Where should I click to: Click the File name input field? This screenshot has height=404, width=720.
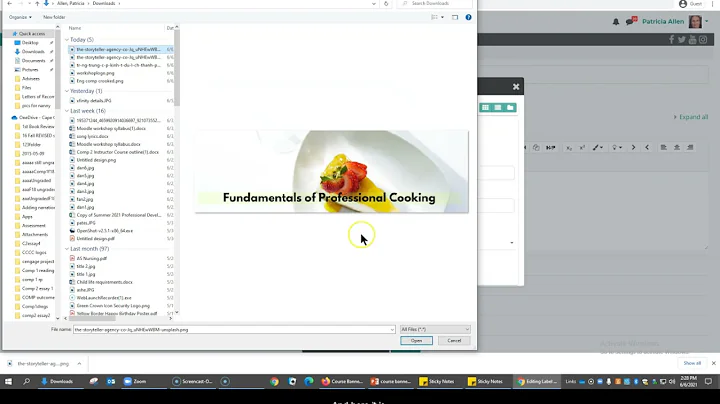click(x=234, y=330)
